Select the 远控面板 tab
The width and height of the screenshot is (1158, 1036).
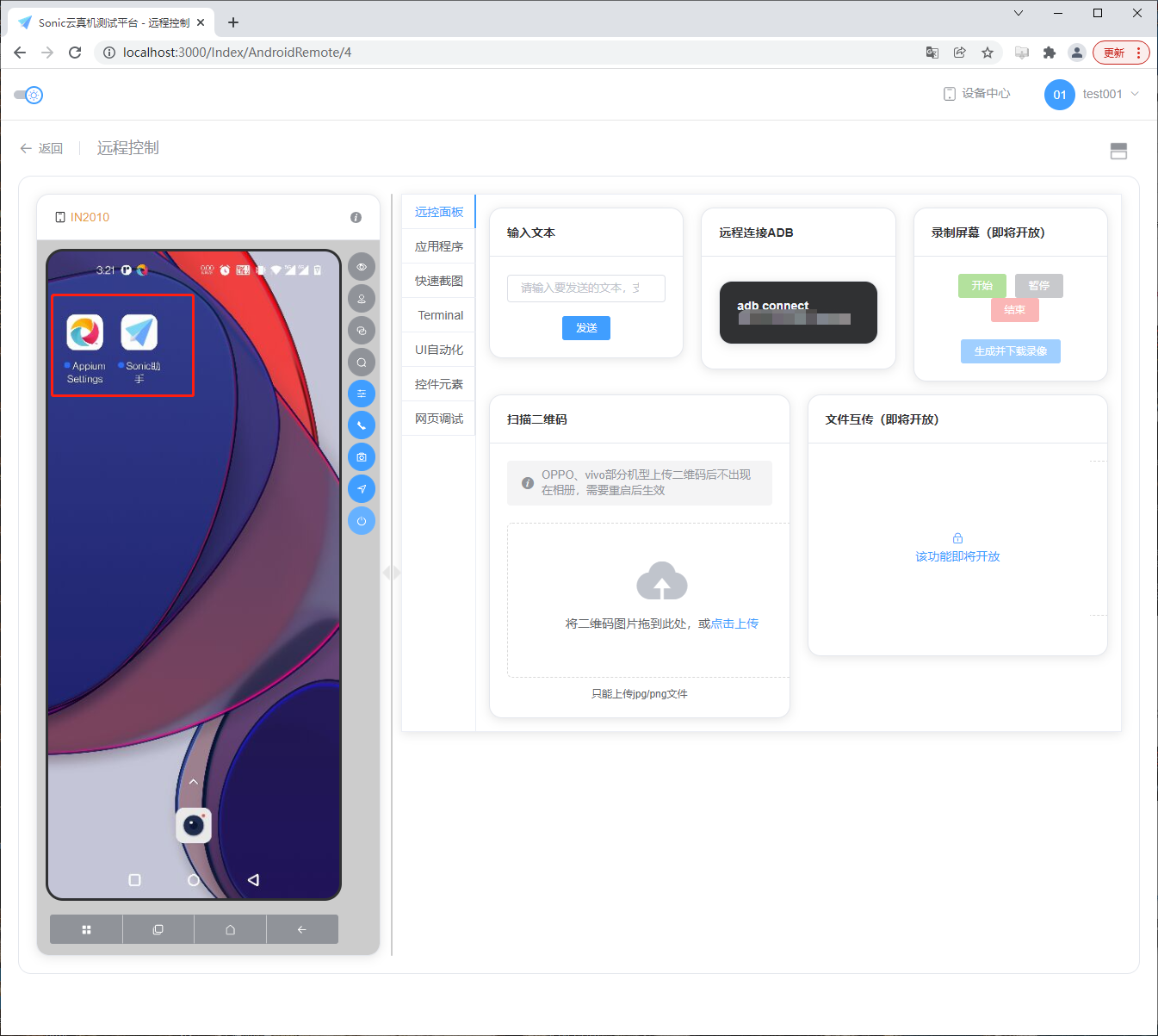pos(439,212)
